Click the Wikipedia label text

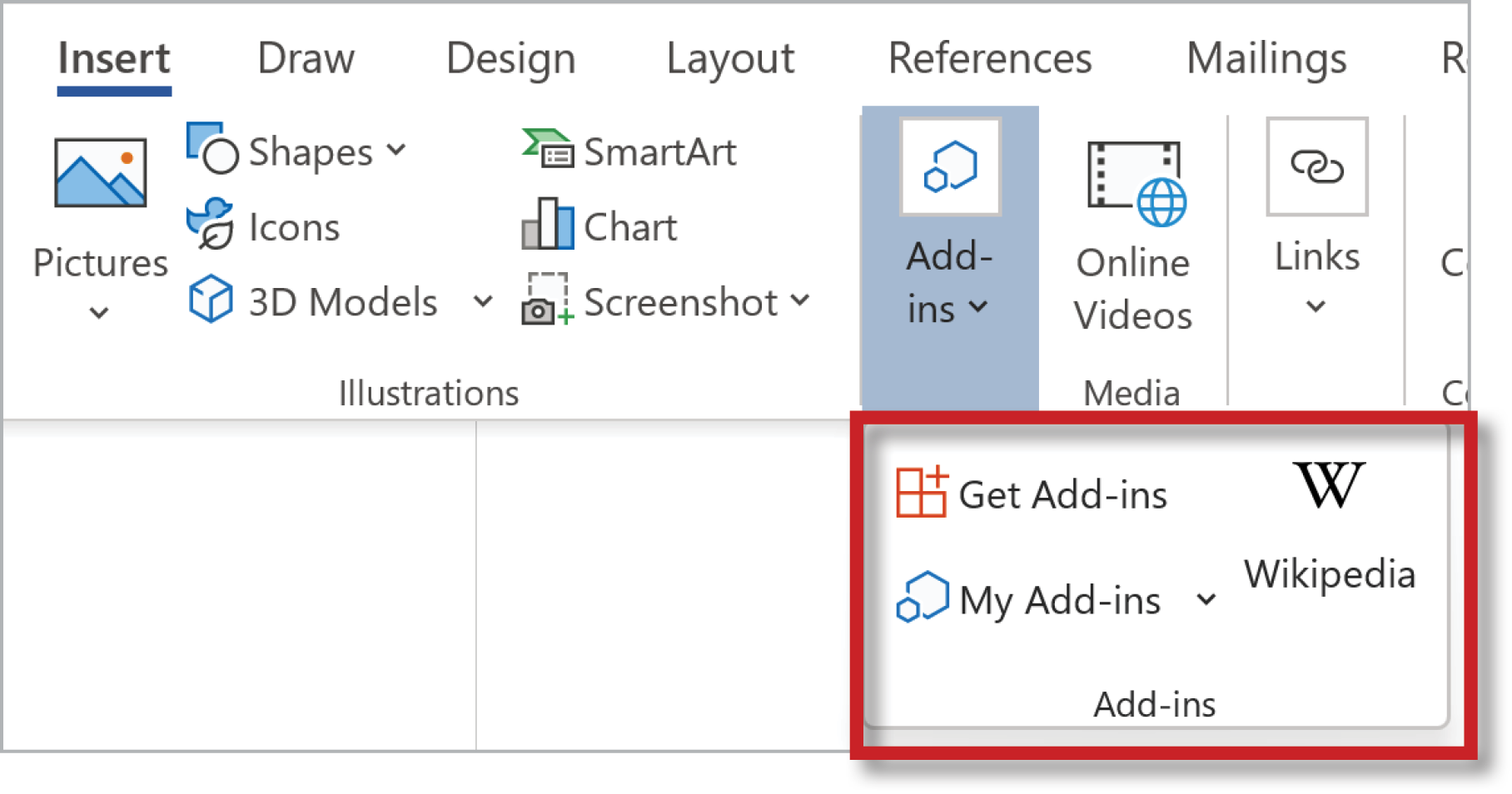tap(1330, 574)
